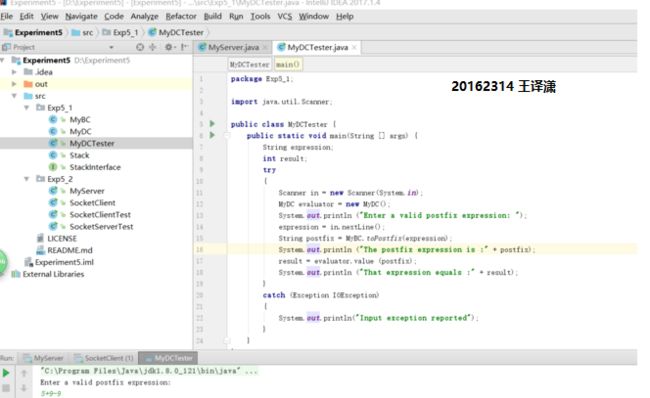Collapse the Exp5_2 package

coord(27,179)
